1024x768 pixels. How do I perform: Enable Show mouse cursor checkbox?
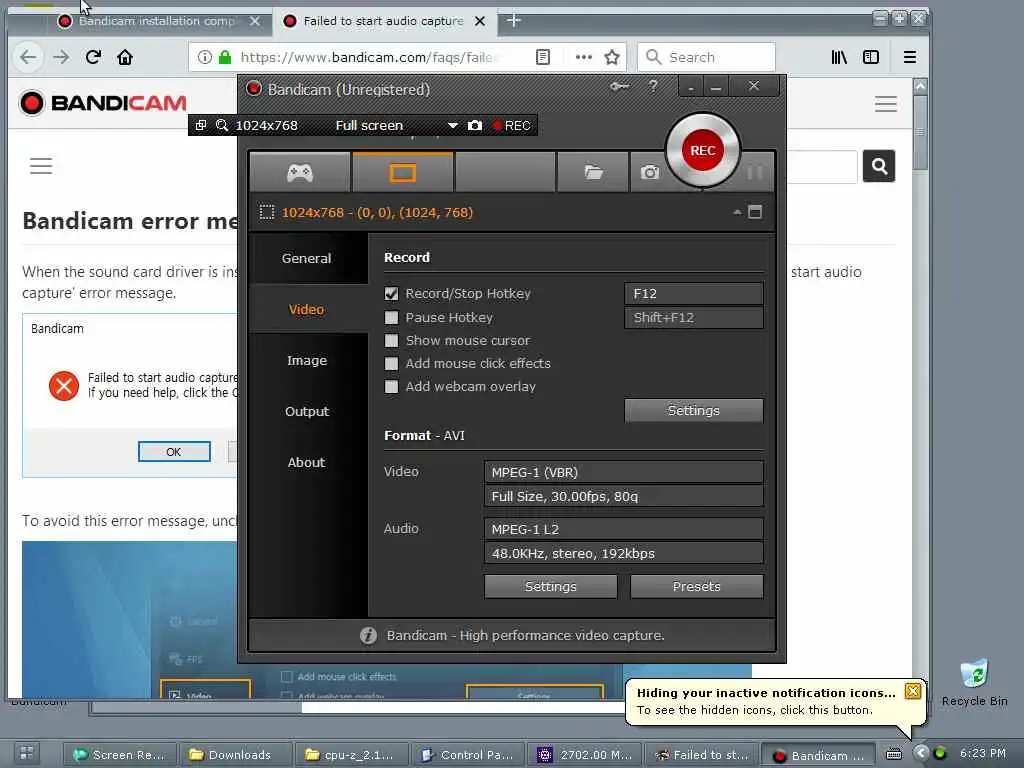pyautogui.click(x=391, y=340)
